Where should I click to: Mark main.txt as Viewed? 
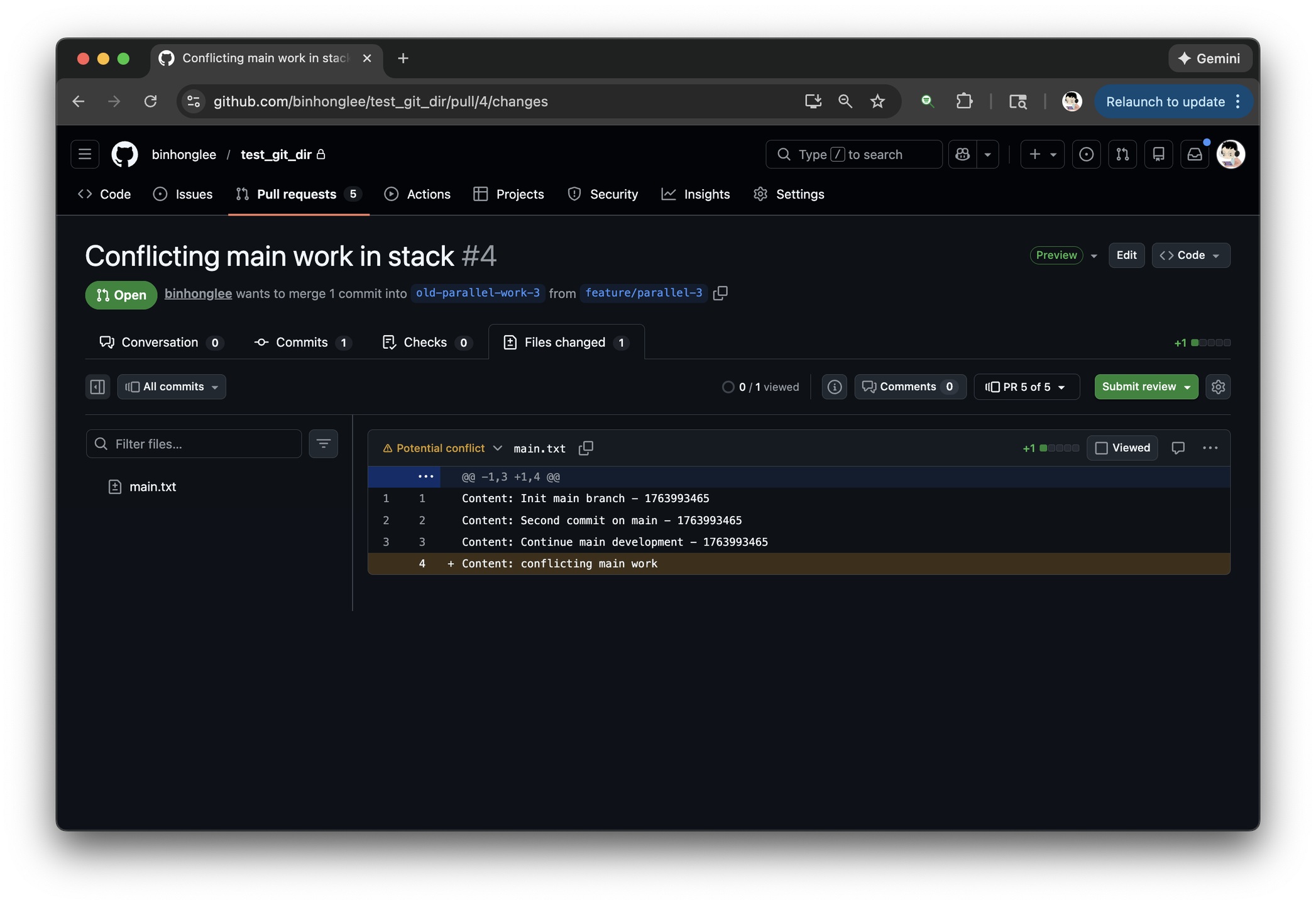pyautogui.click(x=1122, y=447)
